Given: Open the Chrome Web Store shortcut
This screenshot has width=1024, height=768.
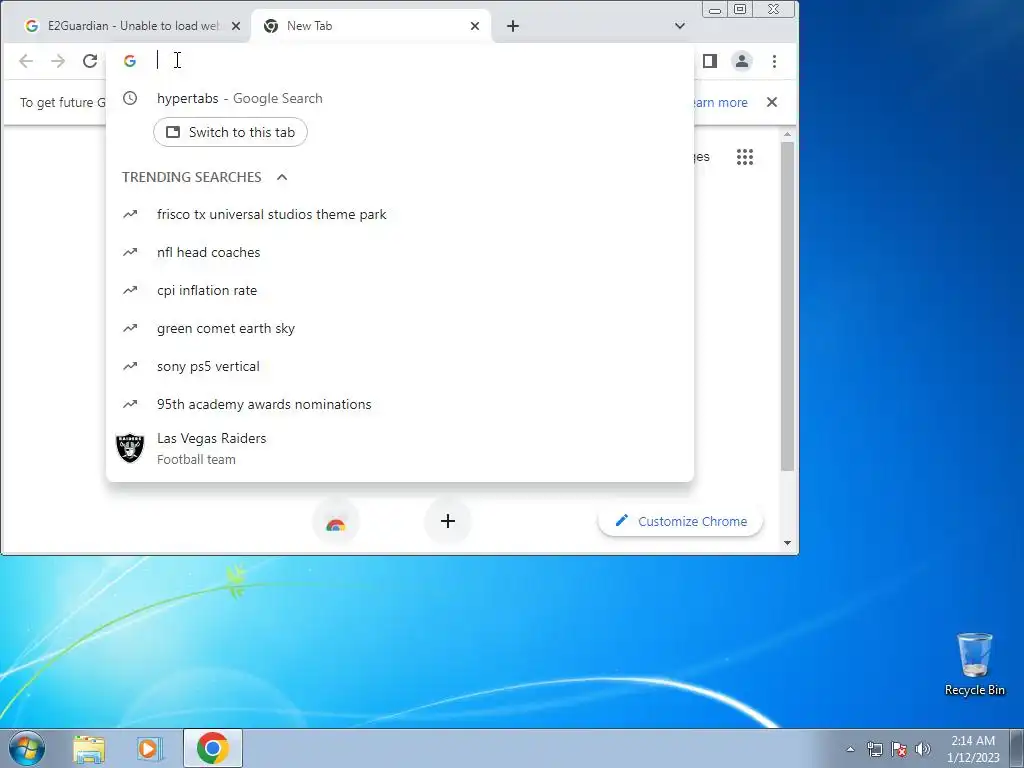Looking at the screenshot, I should (336, 522).
